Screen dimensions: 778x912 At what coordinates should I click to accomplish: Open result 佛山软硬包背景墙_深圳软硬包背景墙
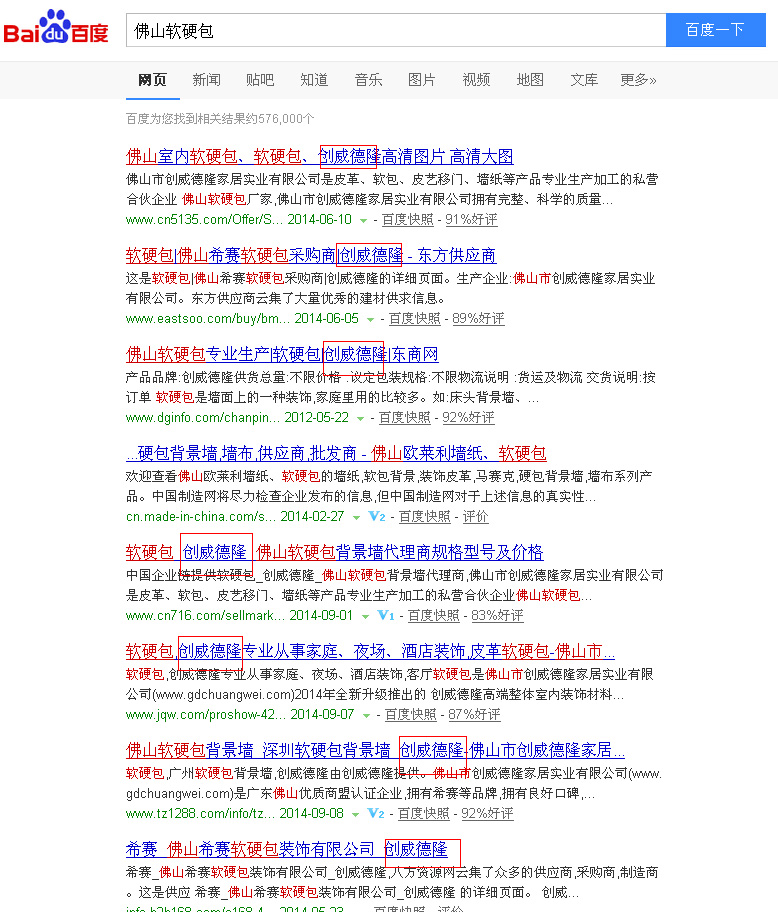pos(375,750)
